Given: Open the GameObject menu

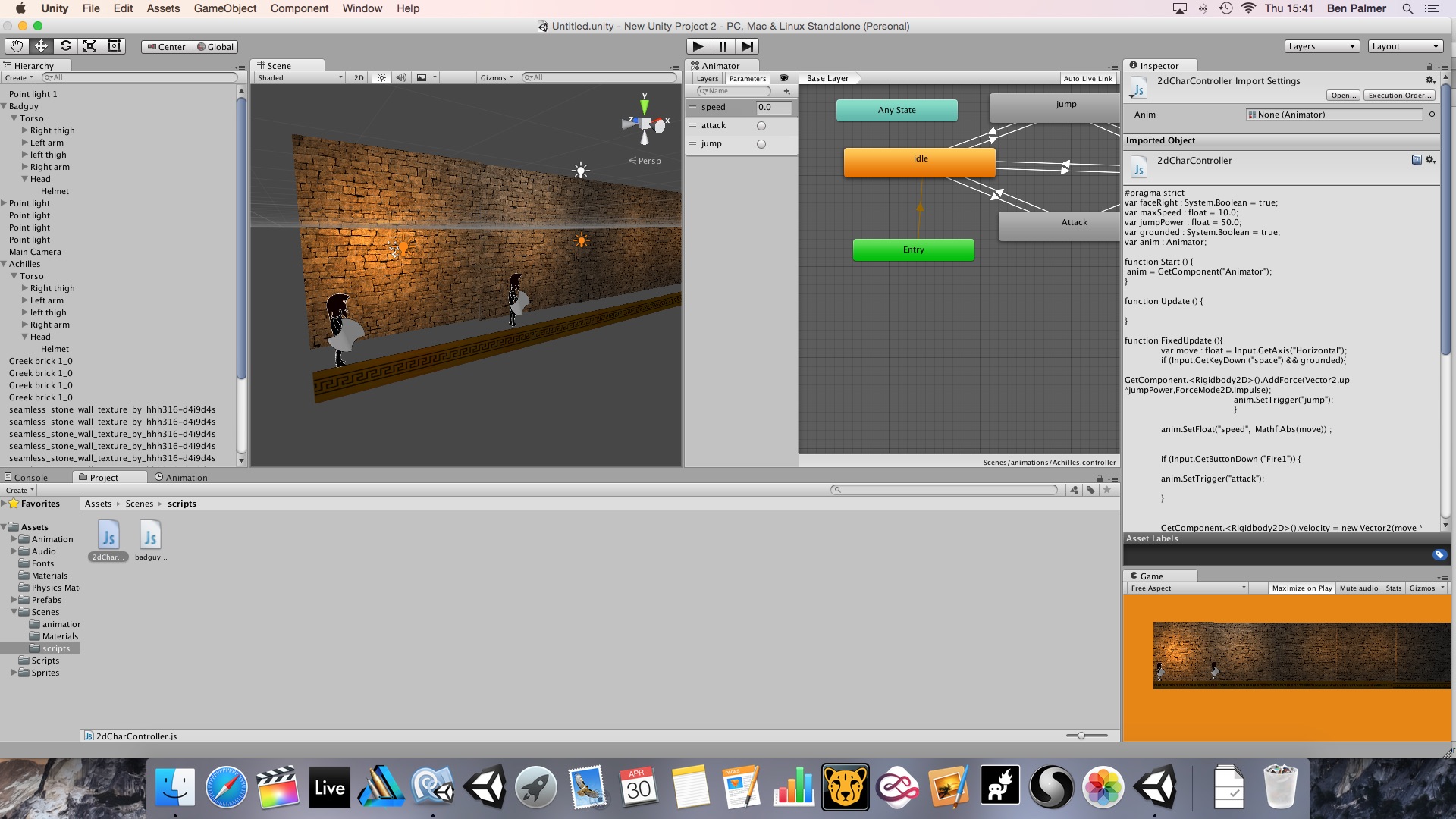Looking at the screenshot, I should (224, 8).
